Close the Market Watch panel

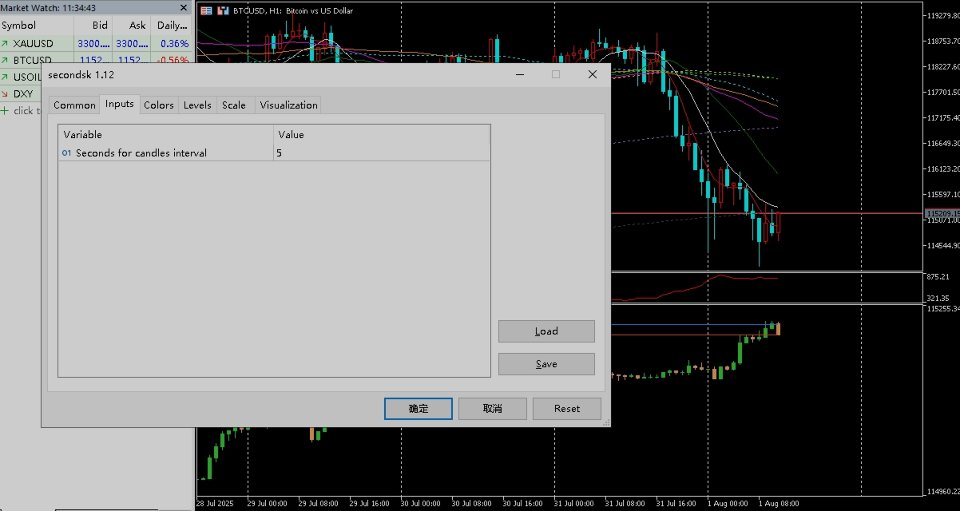(184, 8)
